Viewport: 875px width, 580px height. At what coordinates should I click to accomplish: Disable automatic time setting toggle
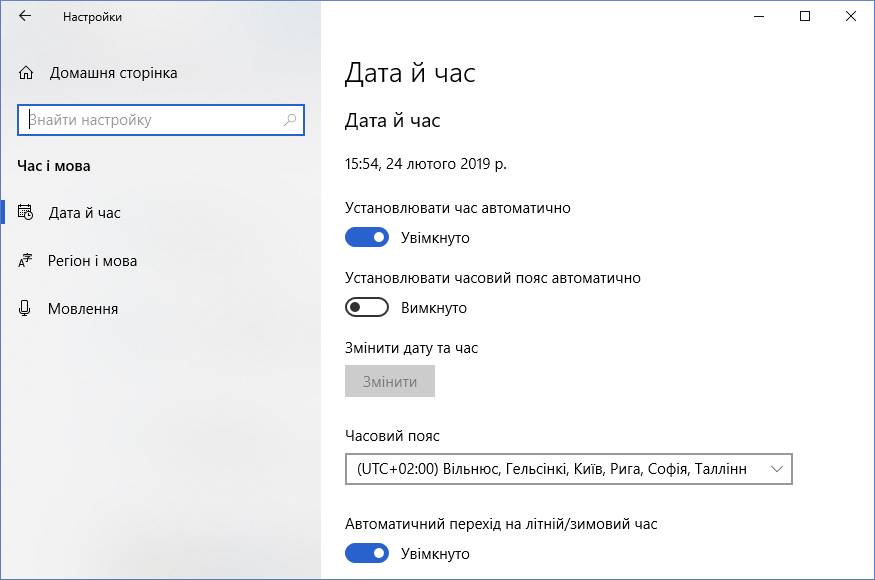point(367,237)
